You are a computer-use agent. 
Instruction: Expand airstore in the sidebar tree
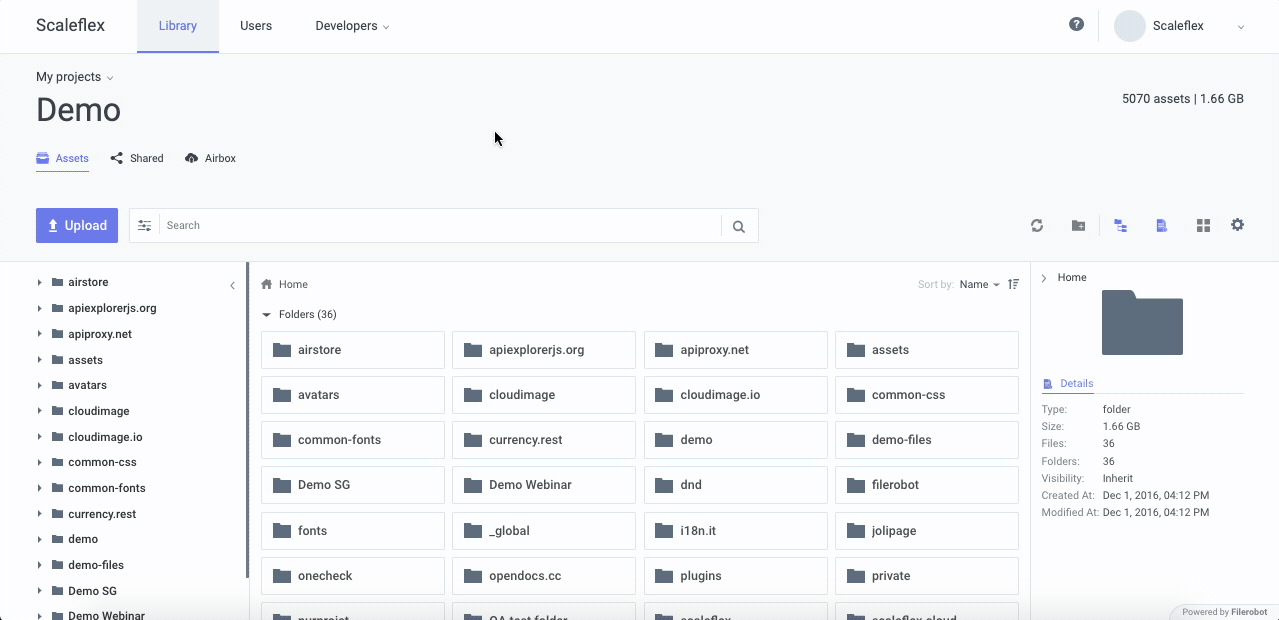39,282
